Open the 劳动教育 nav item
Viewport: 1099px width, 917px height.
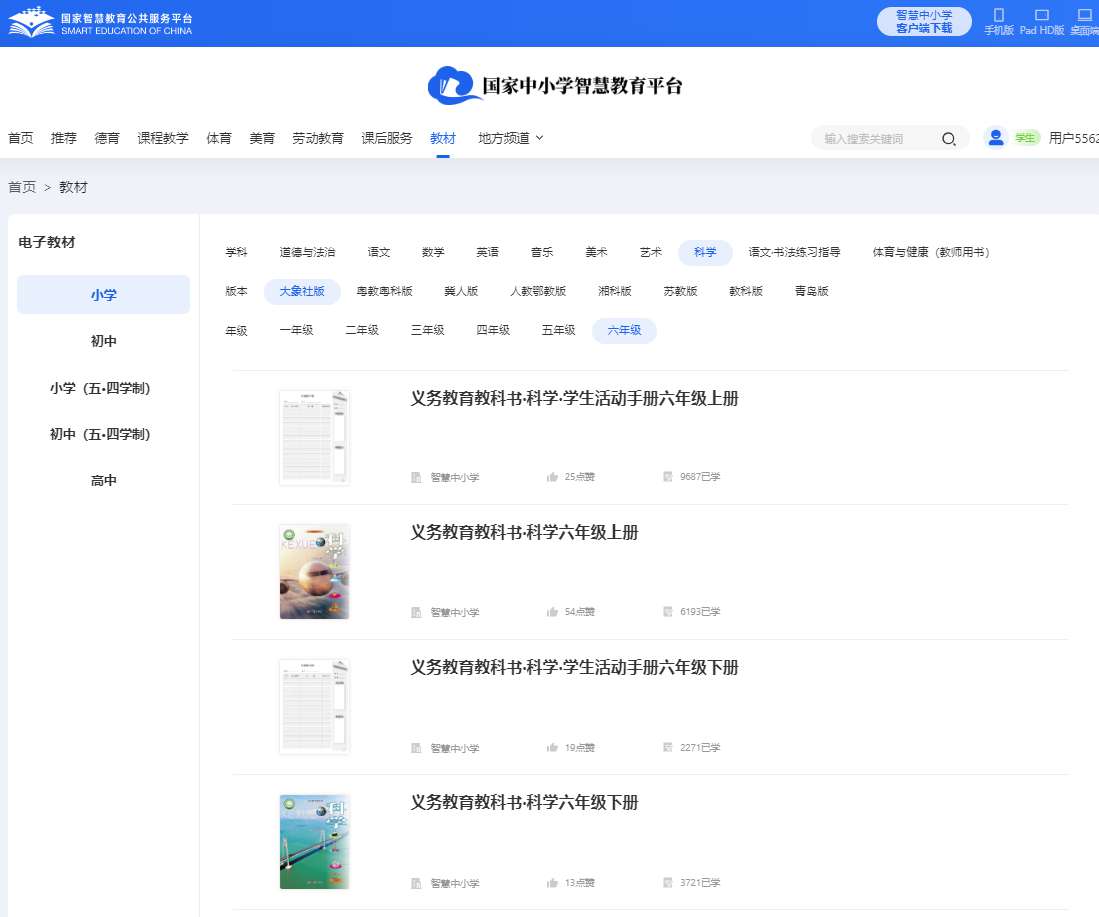(318, 138)
